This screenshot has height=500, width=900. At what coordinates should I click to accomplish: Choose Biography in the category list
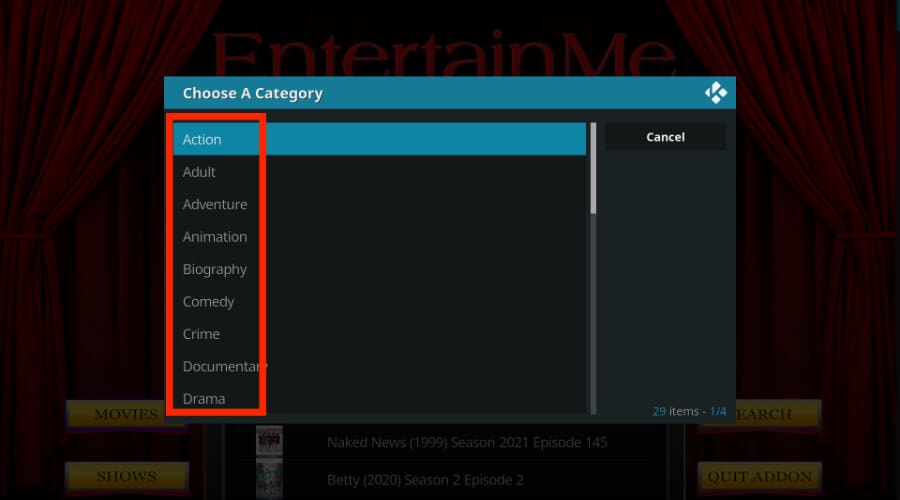pyautogui.click(x=379, y=269)
